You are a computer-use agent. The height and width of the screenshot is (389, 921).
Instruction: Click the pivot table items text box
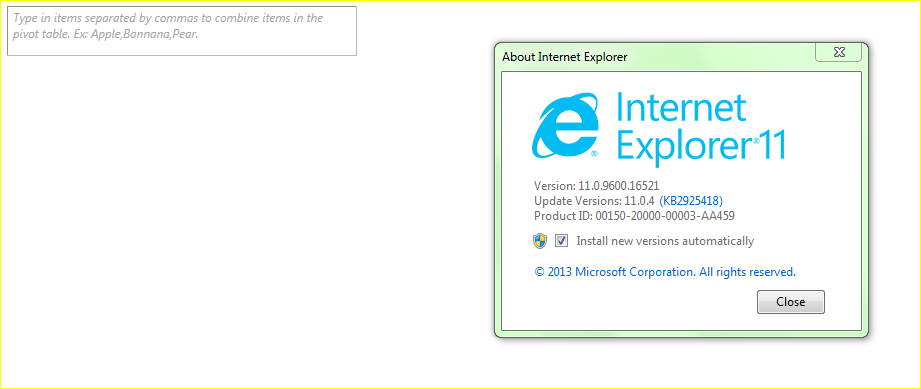click(x=182, y=31)
